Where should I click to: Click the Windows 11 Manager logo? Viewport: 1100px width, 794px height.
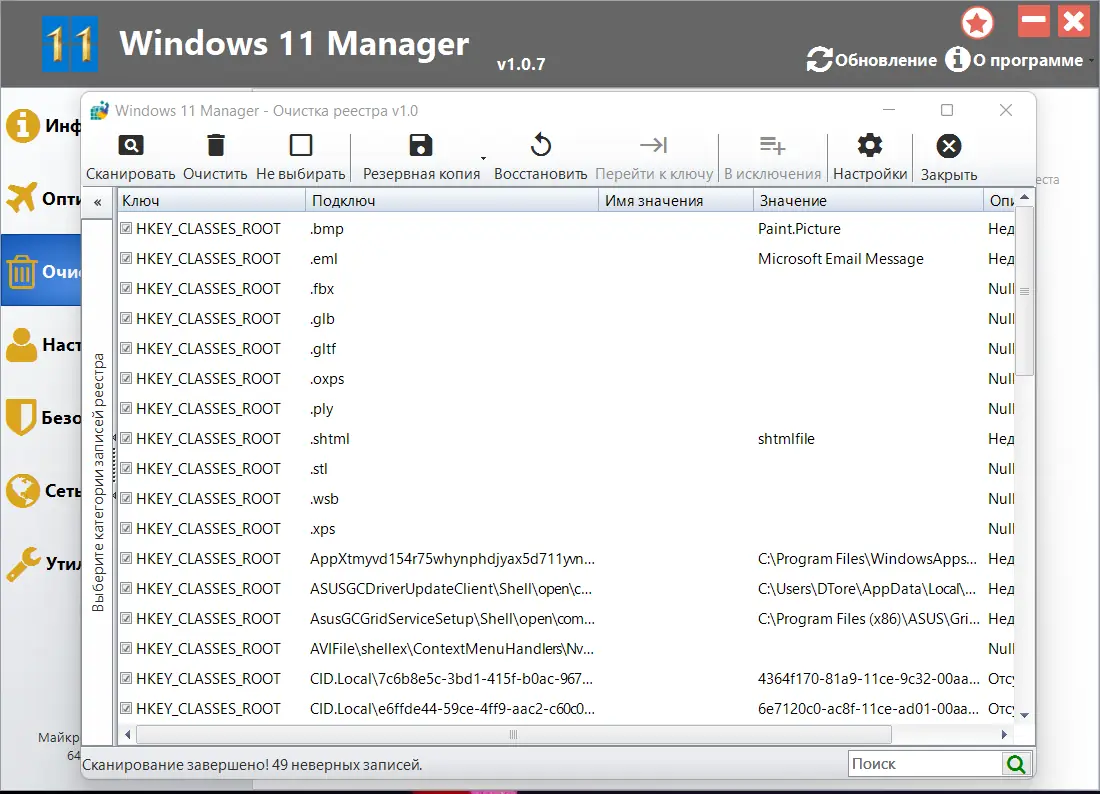click(x=69, y=43)
